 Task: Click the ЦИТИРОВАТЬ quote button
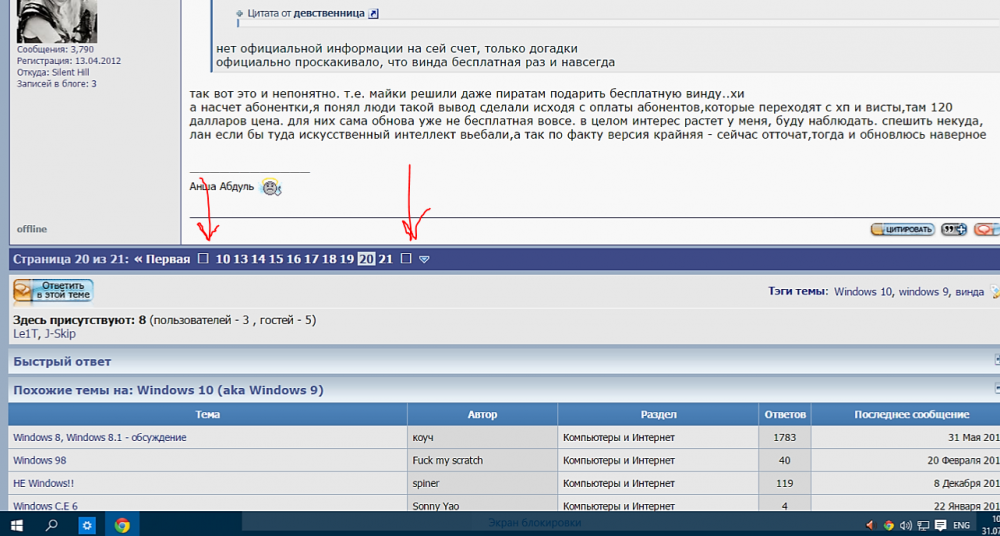pyautogui.click(x=902, y=229)
